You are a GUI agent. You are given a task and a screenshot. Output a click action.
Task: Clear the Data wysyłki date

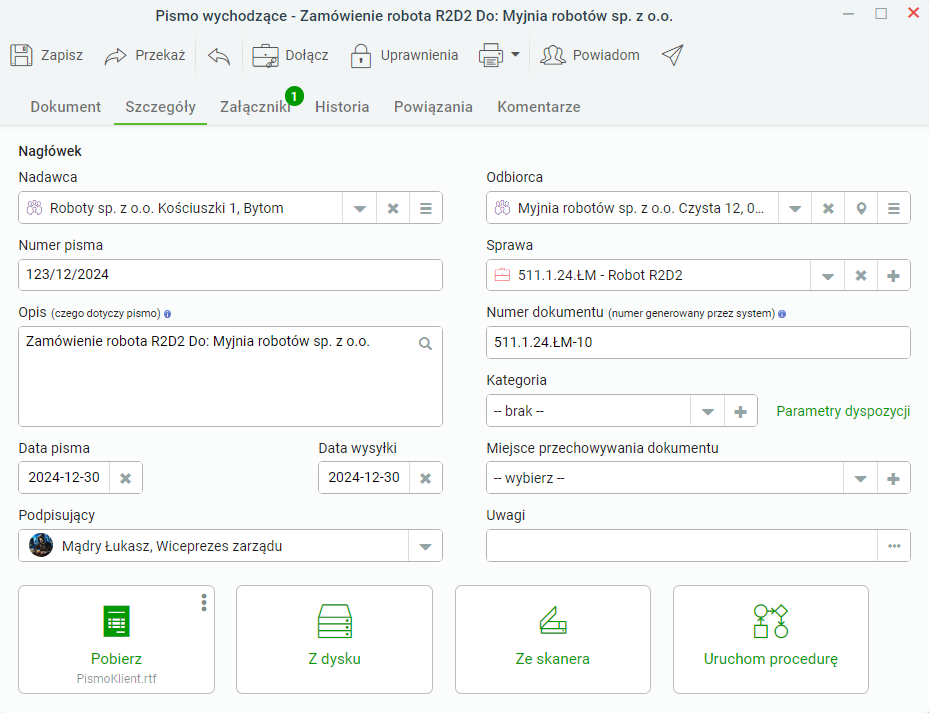point(425,478)
